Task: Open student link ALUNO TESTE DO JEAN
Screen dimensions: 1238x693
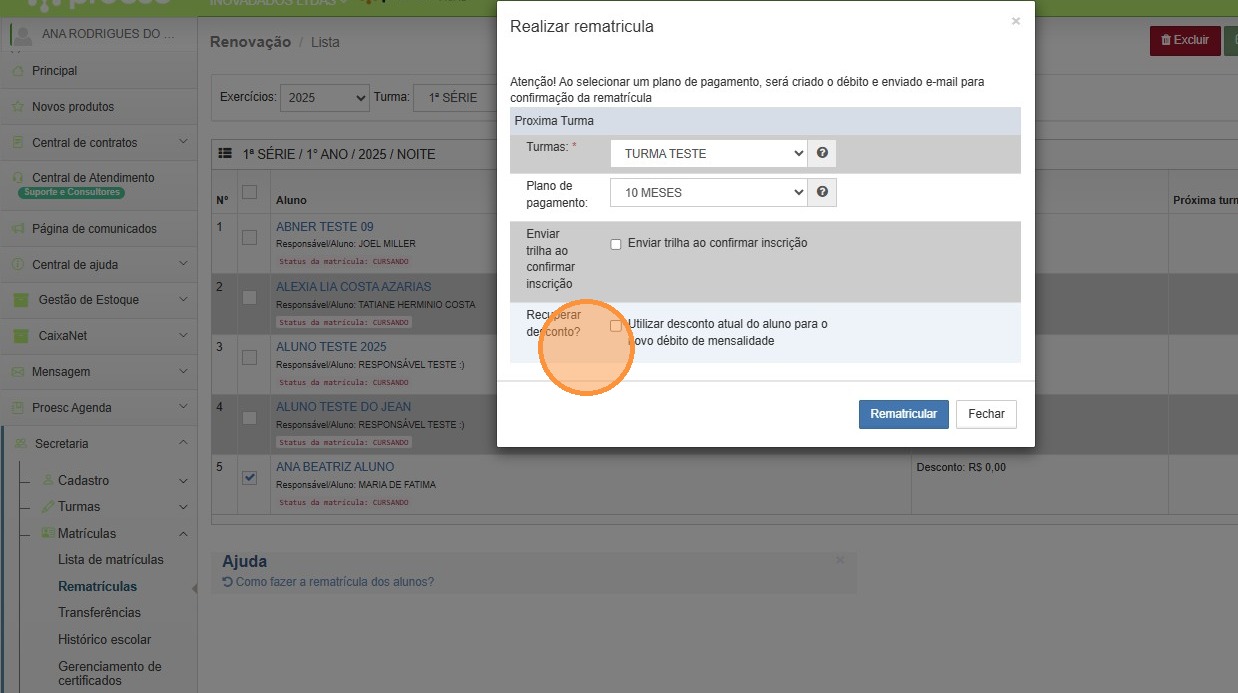Action: coord(343,407)
